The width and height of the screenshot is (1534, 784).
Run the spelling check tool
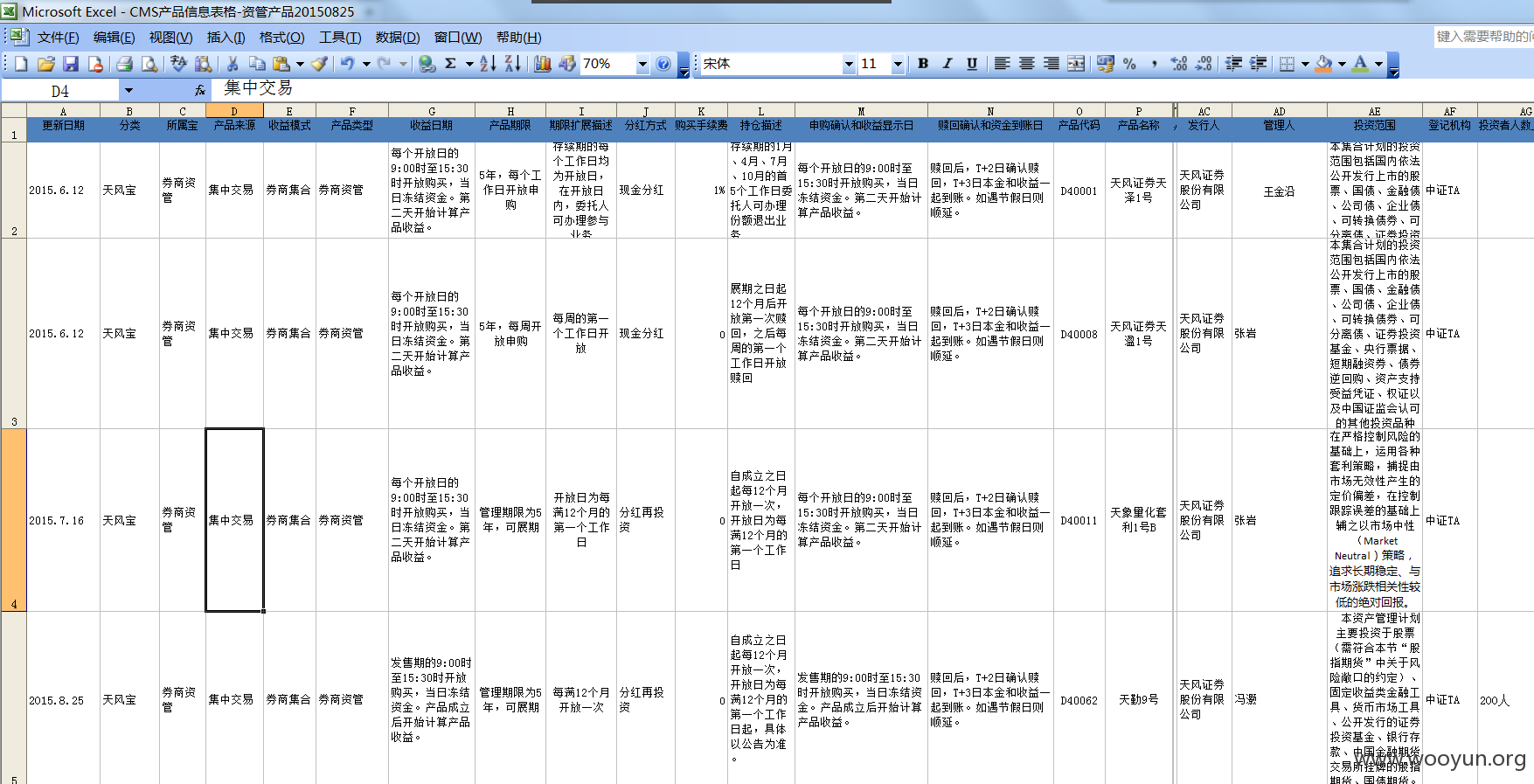[x=178, y=64]
